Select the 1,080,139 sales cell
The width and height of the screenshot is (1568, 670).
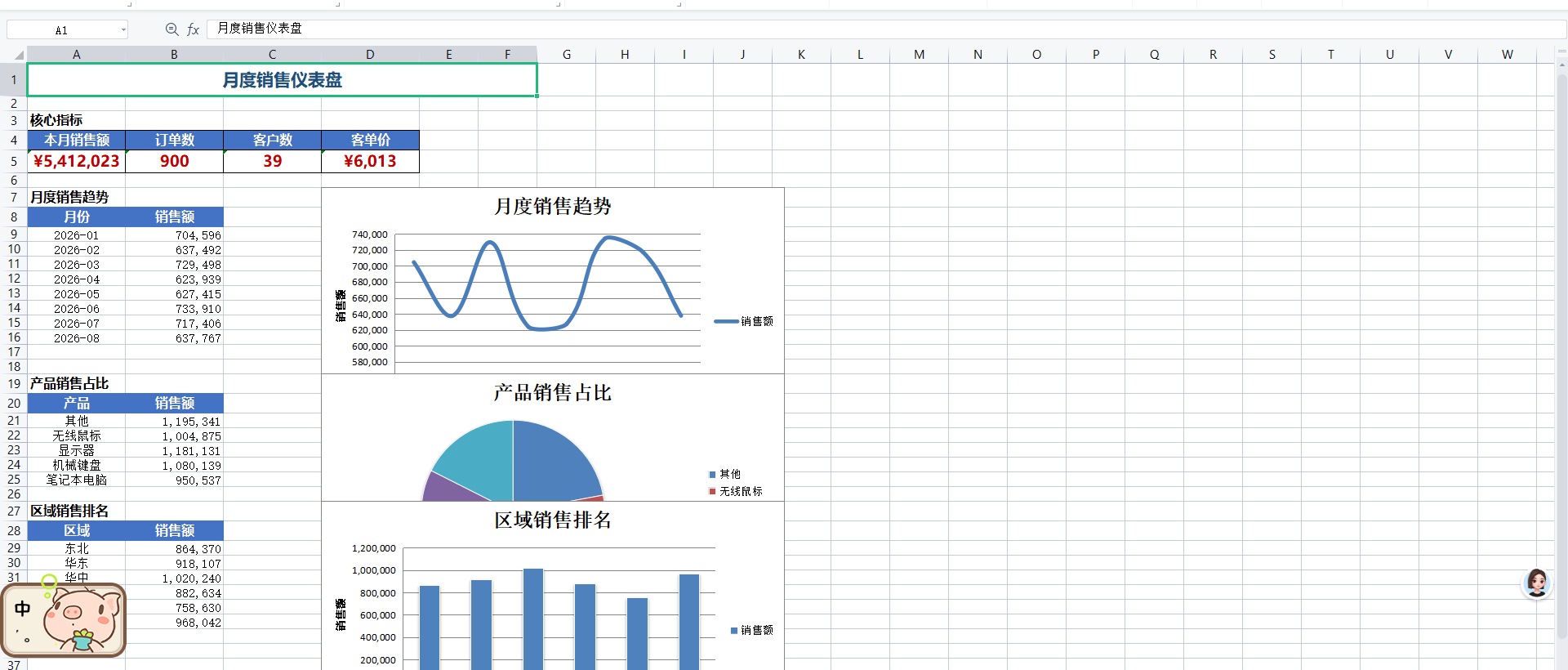tap(175, 466)
